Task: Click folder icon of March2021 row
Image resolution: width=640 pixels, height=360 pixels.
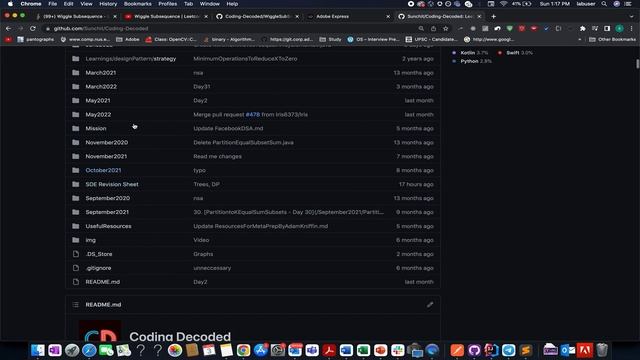Action: click(x=76, y=73)
